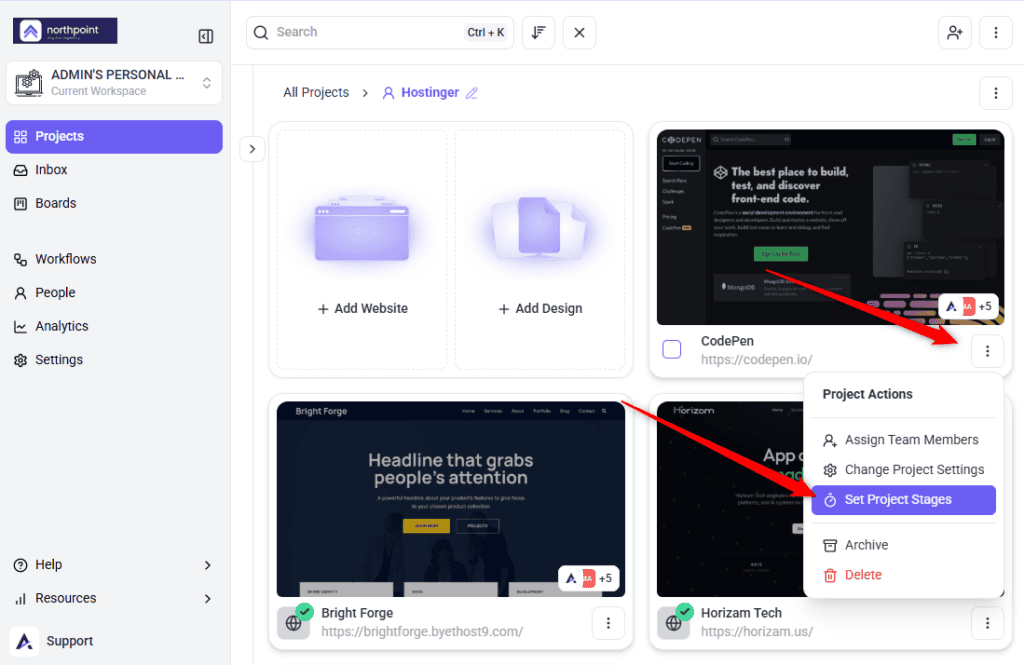Go to All Projects breadcrumb
Screen dimensions: 1024x665
[x=316, y=93]
